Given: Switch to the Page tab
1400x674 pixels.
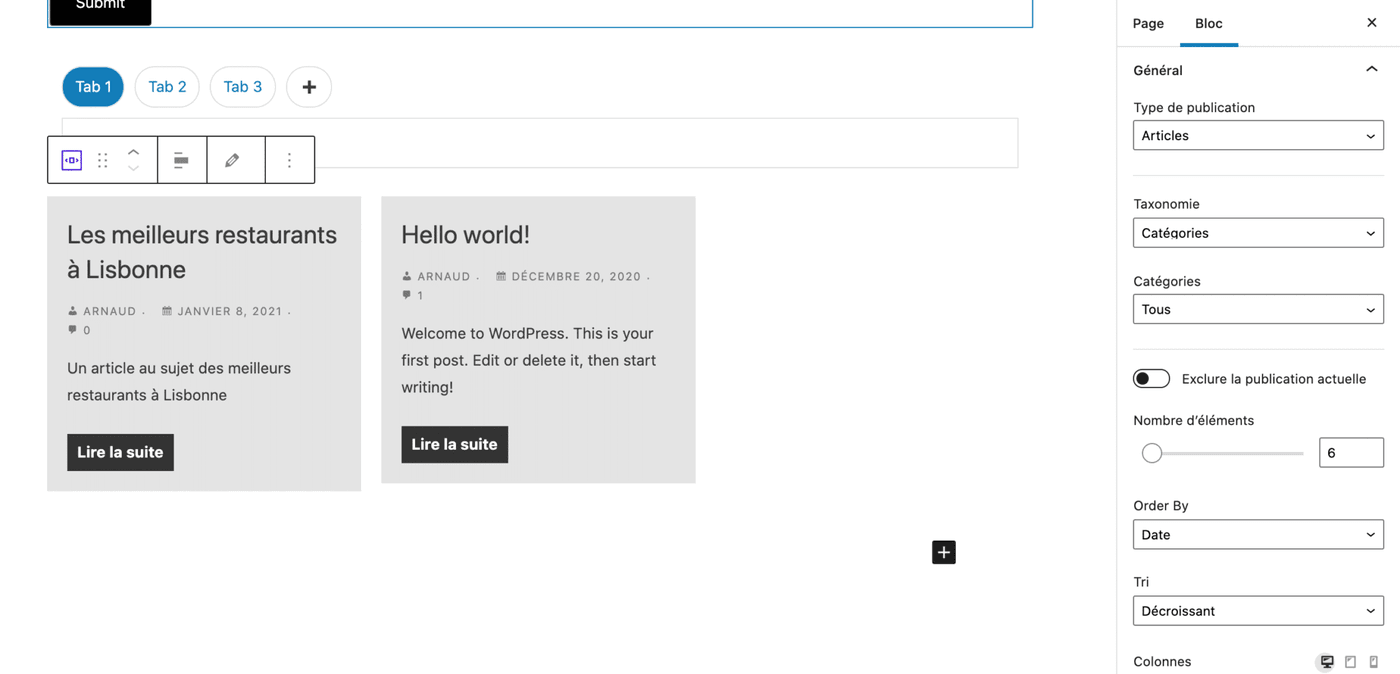Looking at the screenshot, I should pos(1148,23).
